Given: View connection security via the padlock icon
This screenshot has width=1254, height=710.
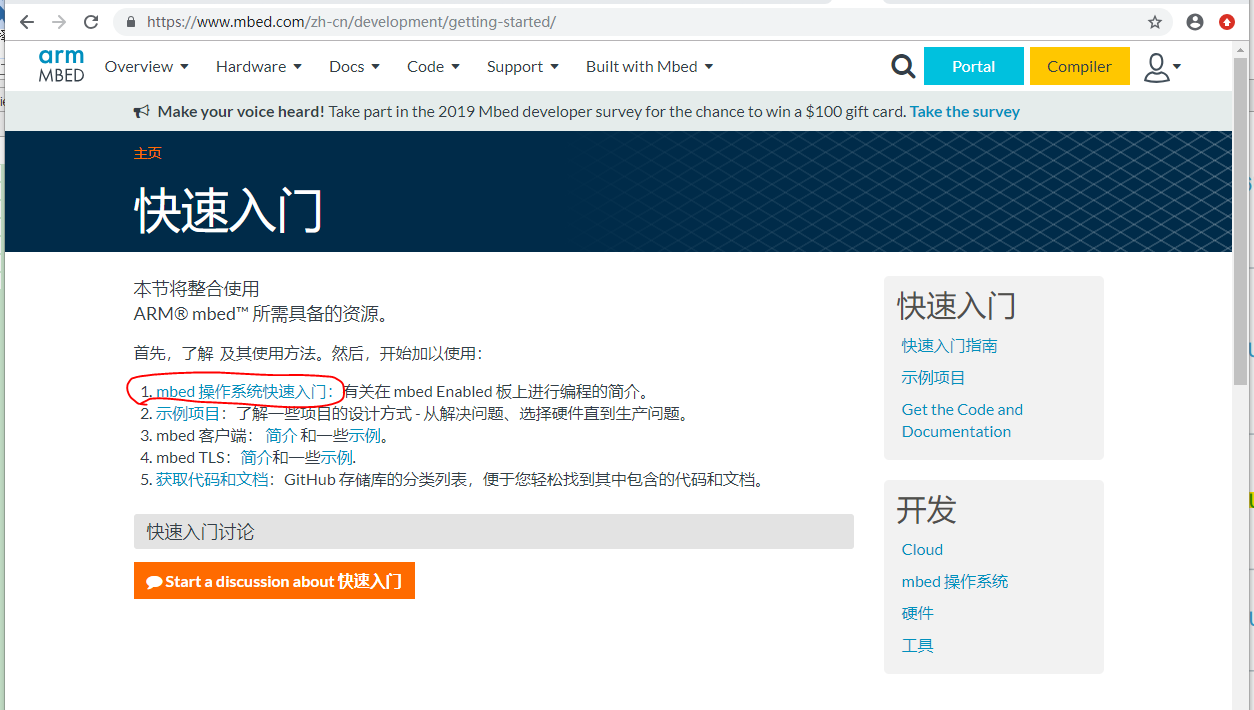Looking at the screenshot, I should tap(130, 21).
